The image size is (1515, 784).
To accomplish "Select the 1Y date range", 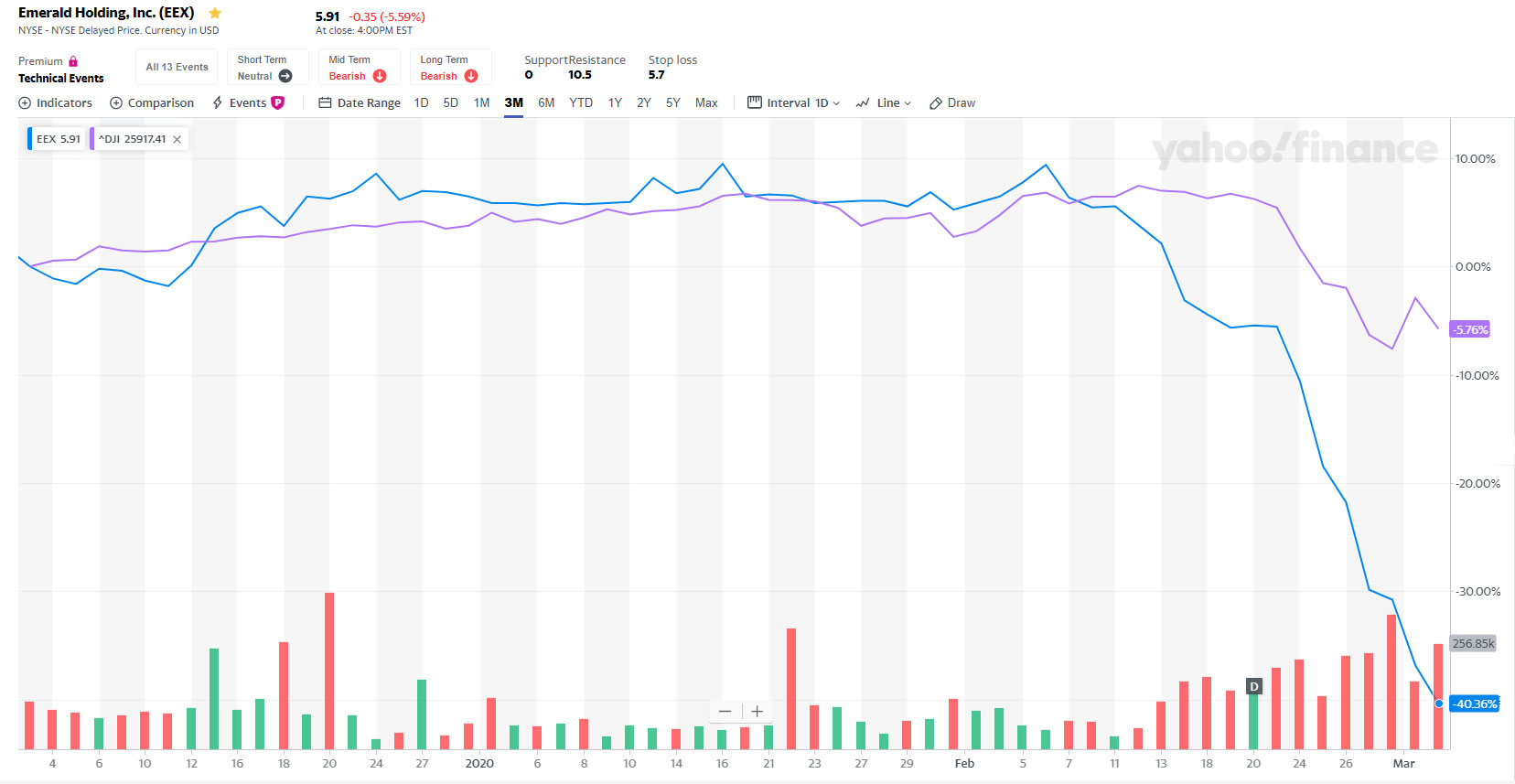I will [x=615, y=103].
